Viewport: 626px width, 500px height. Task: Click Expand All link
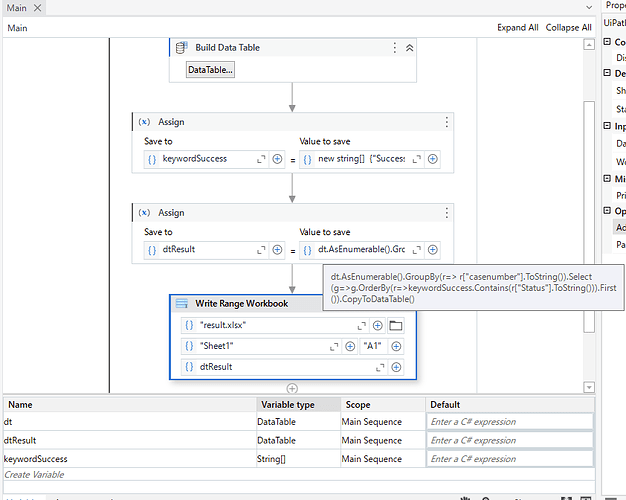click(x=517, y=28)
